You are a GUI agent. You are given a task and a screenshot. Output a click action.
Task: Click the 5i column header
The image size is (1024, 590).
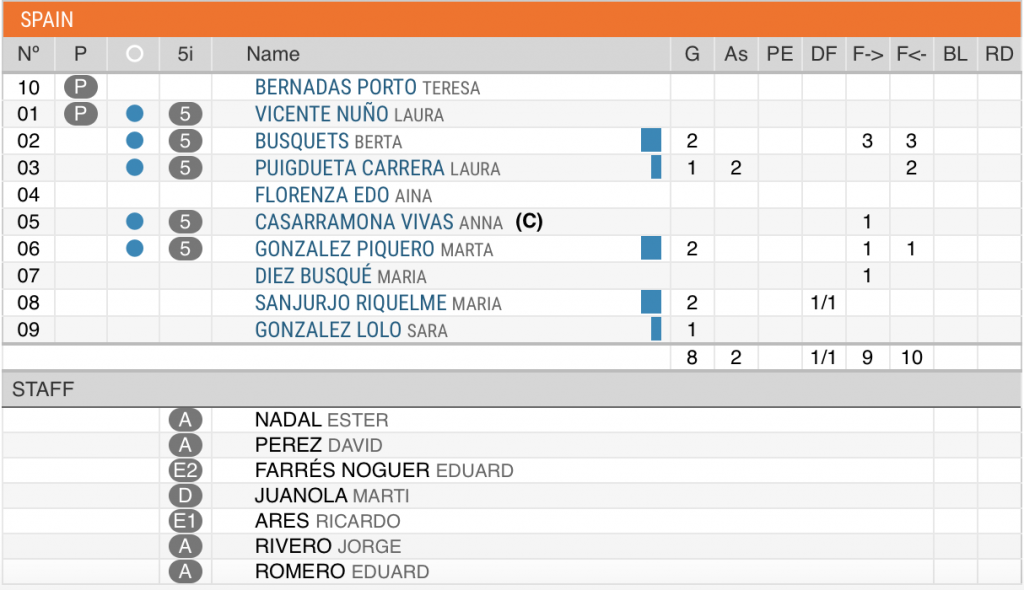pos(185,54)
